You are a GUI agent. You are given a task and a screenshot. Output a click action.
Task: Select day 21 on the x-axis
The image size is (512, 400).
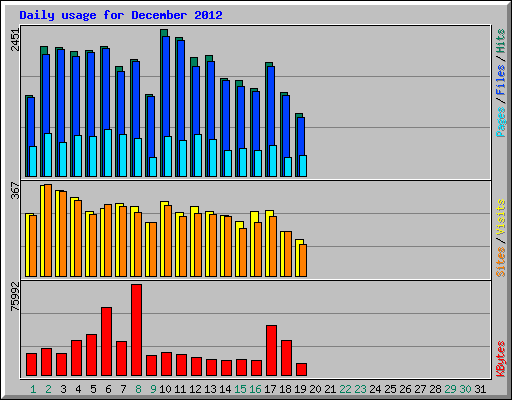(330, 389)
